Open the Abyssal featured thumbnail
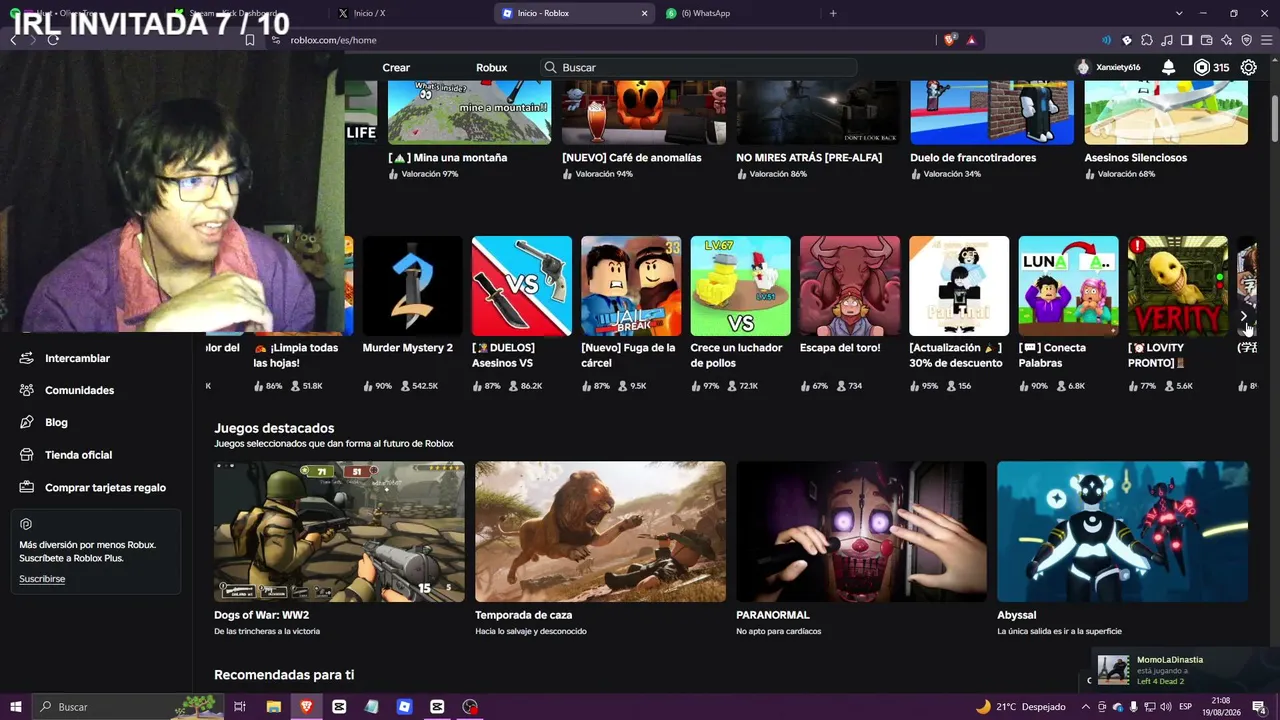 click(x=1122, y=532)
